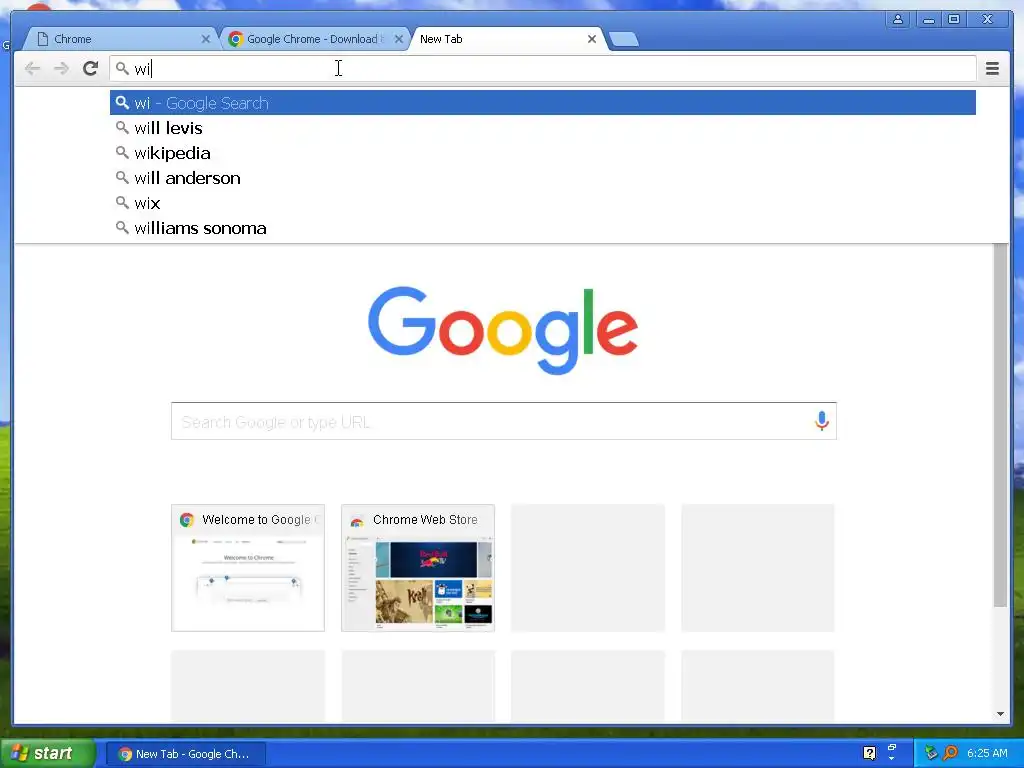Select 'wi - Google Search' suggestion

tap(543, 103)
